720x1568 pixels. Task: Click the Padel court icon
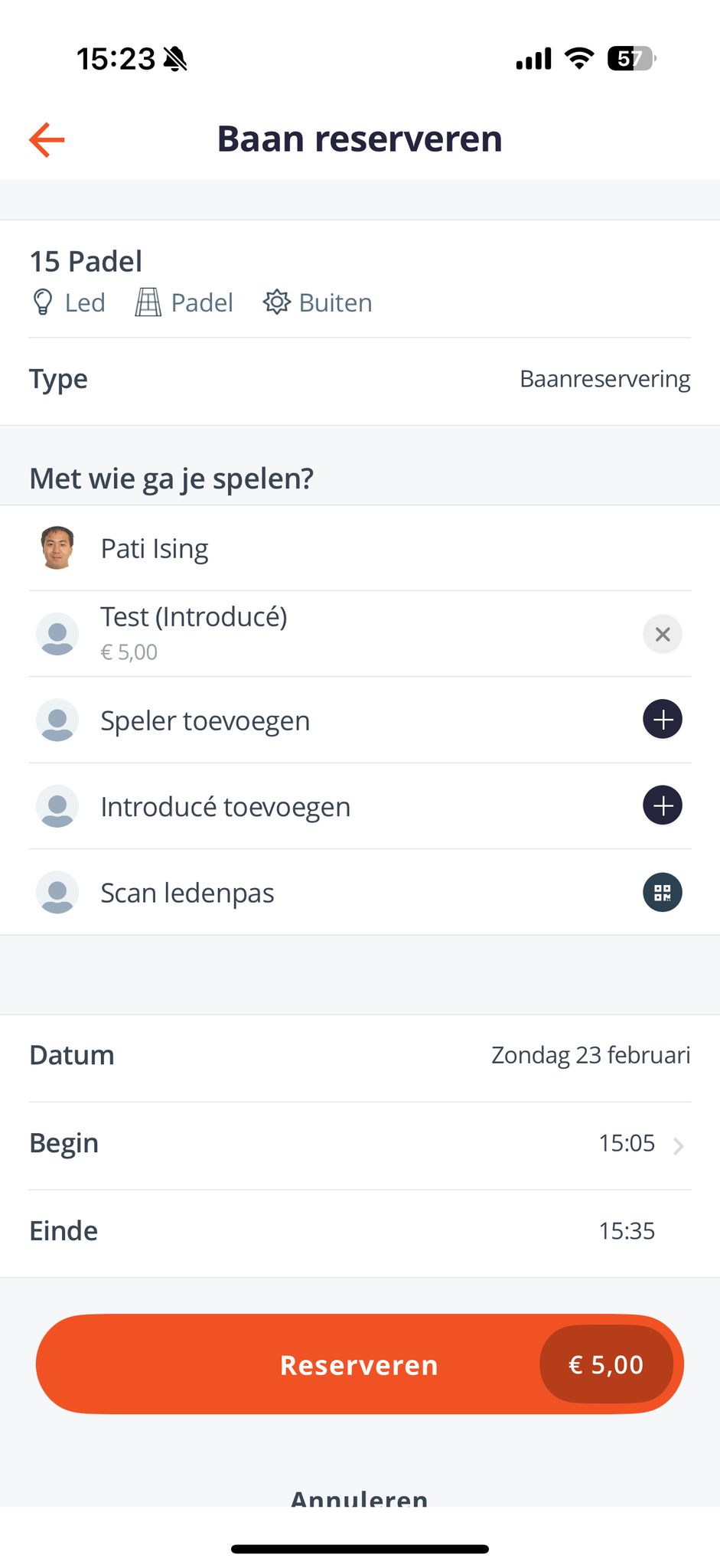pos(148,302)
